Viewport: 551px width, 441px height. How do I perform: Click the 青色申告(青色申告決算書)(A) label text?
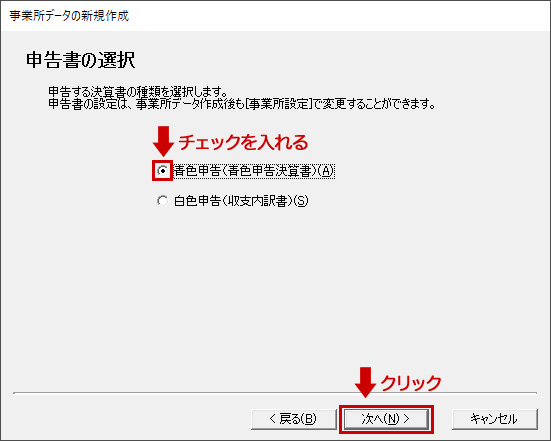pyautogui.click(x=254, y=171)
